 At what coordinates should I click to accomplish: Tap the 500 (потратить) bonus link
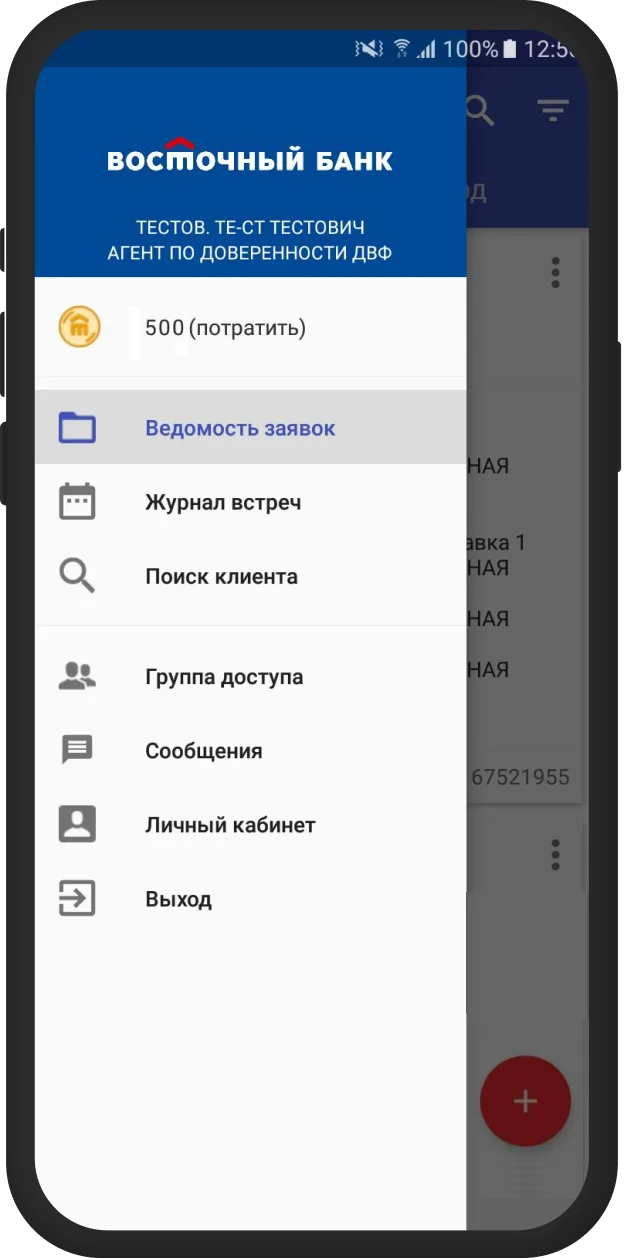(225, 327)
